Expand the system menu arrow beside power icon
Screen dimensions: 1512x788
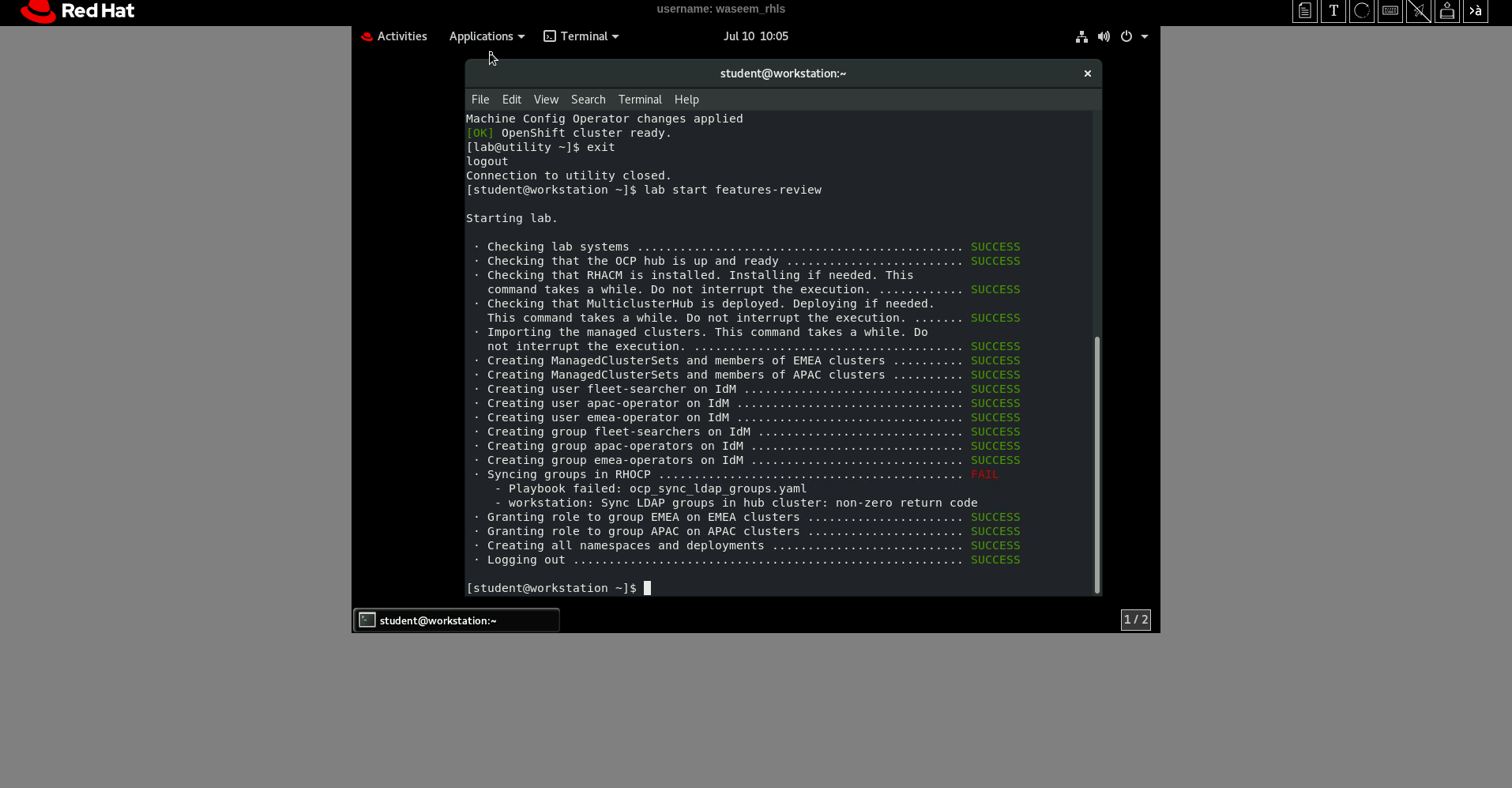pos(1145,36)
